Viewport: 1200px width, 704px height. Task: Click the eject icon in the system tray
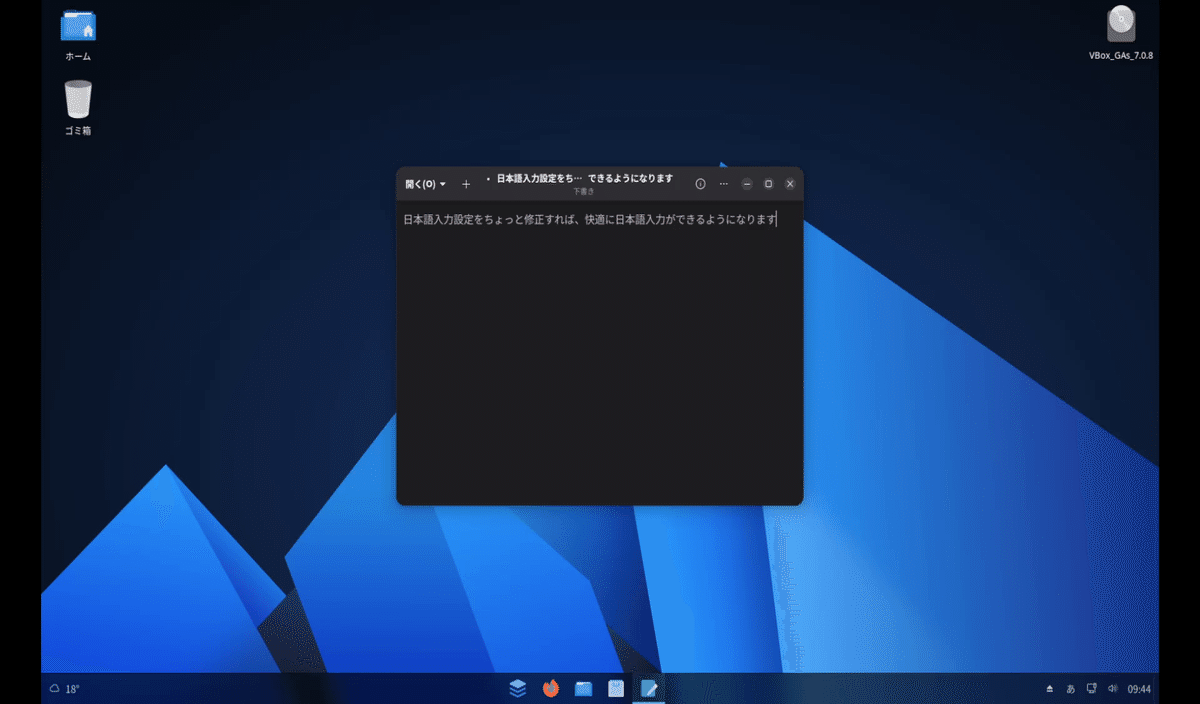pos(1049,689)
